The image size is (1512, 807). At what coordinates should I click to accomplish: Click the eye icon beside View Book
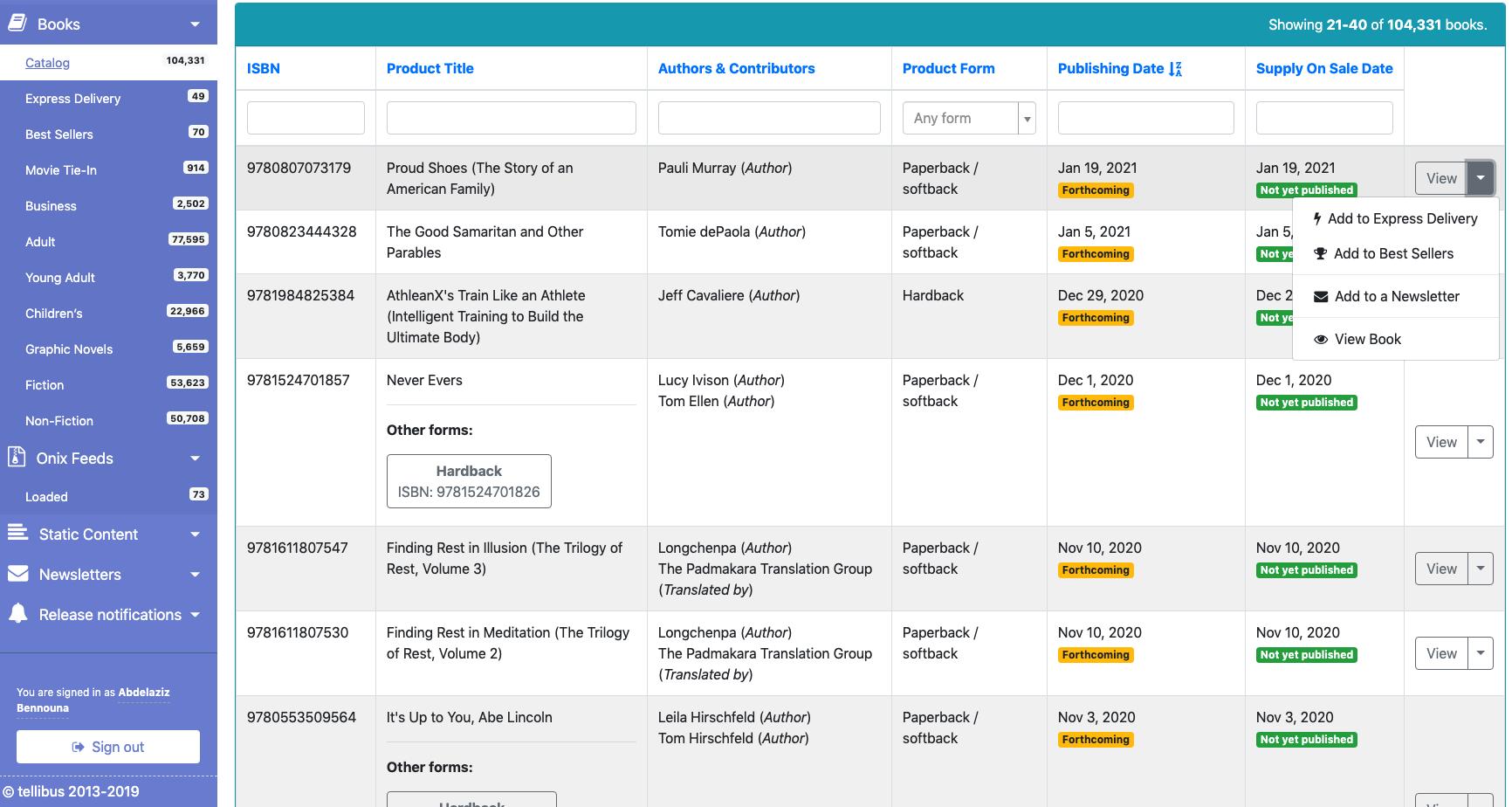[1321, 339]
